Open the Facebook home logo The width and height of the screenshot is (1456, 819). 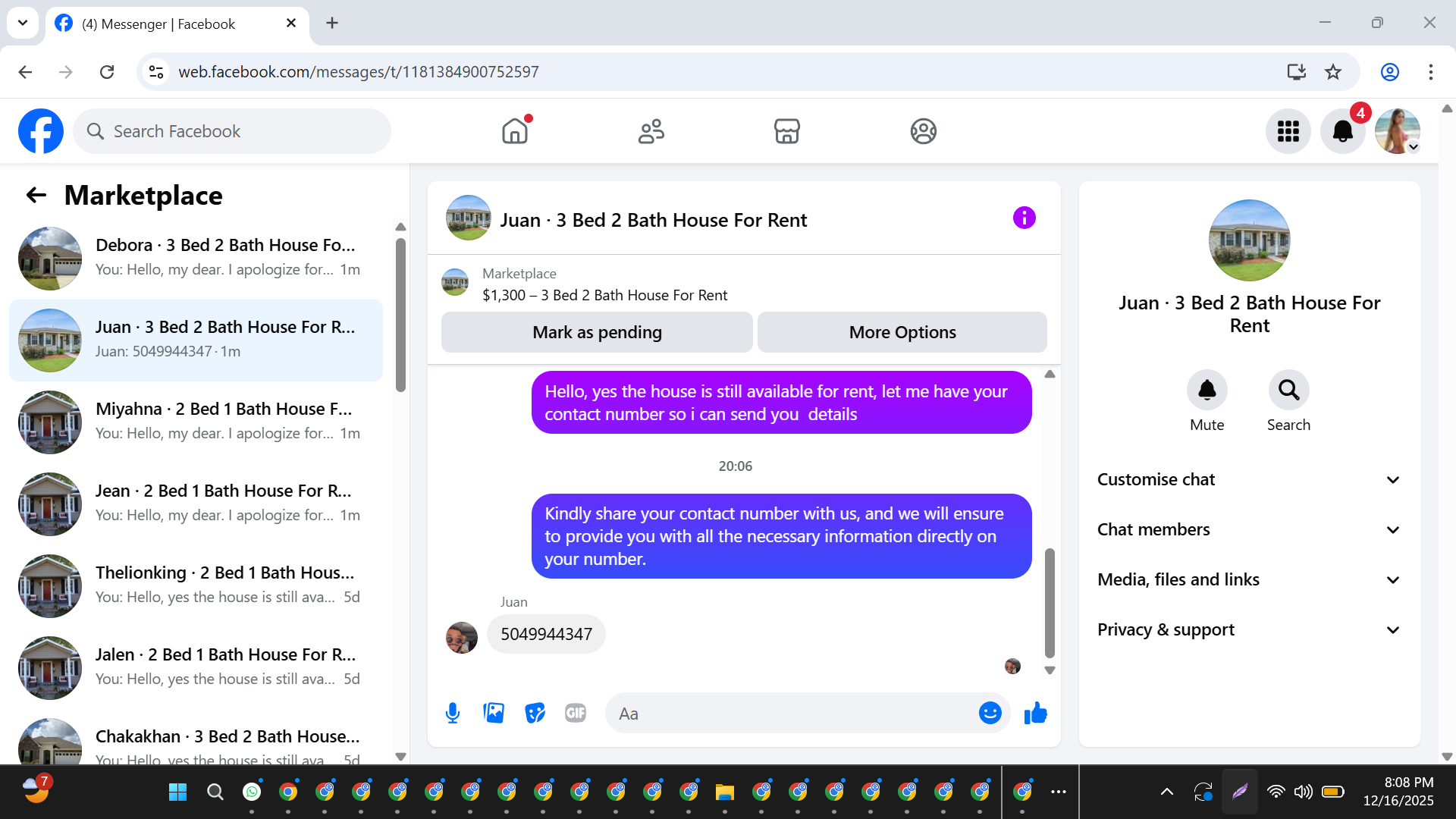pyautogui.click(x=41, y=131)
